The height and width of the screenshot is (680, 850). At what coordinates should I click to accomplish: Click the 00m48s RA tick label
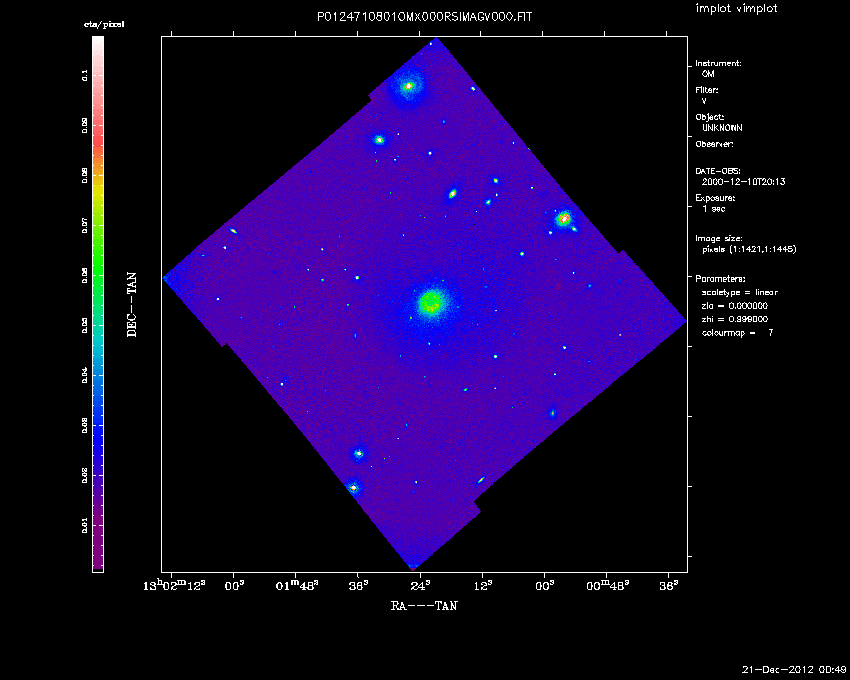(x=608, y=586)
